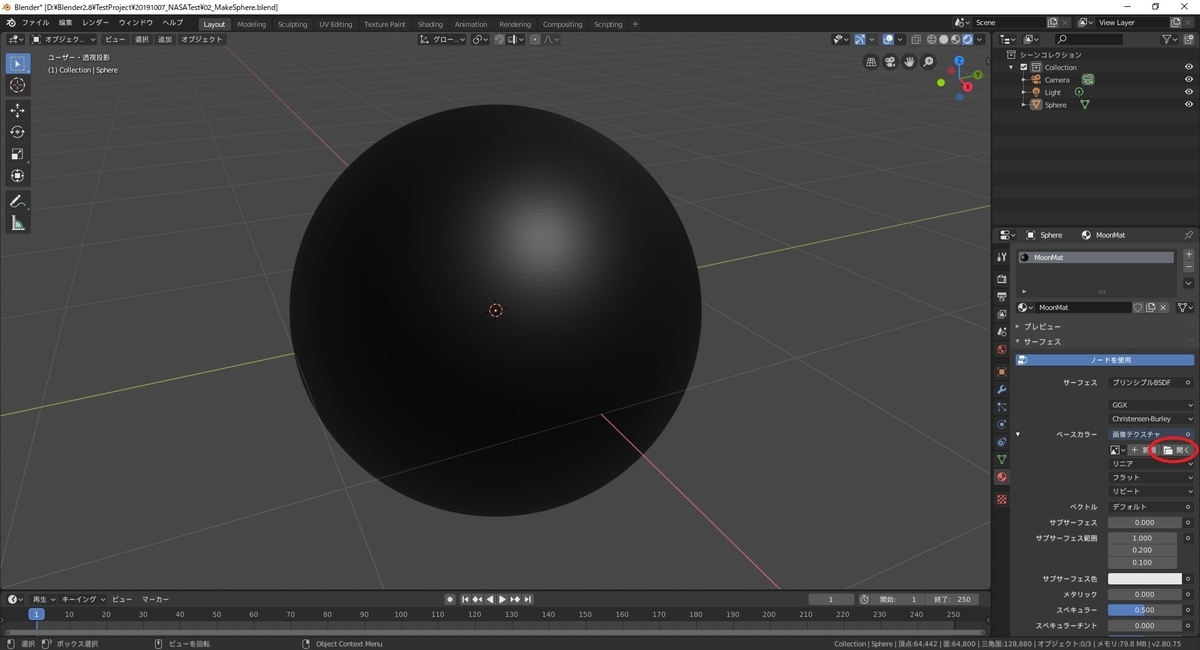
Task: Open the Object Mode dropdown
Action: [63, 39]
